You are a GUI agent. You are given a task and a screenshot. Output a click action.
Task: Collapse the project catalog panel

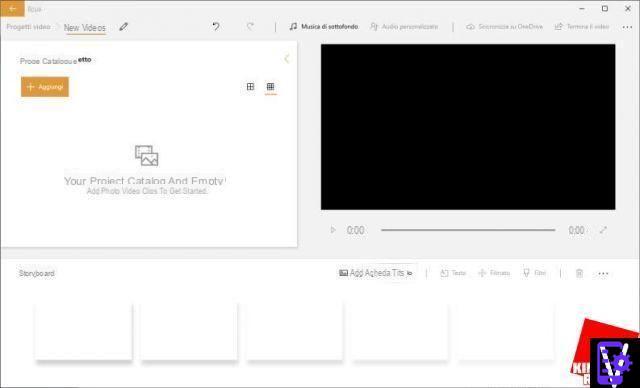pos(287,59)
